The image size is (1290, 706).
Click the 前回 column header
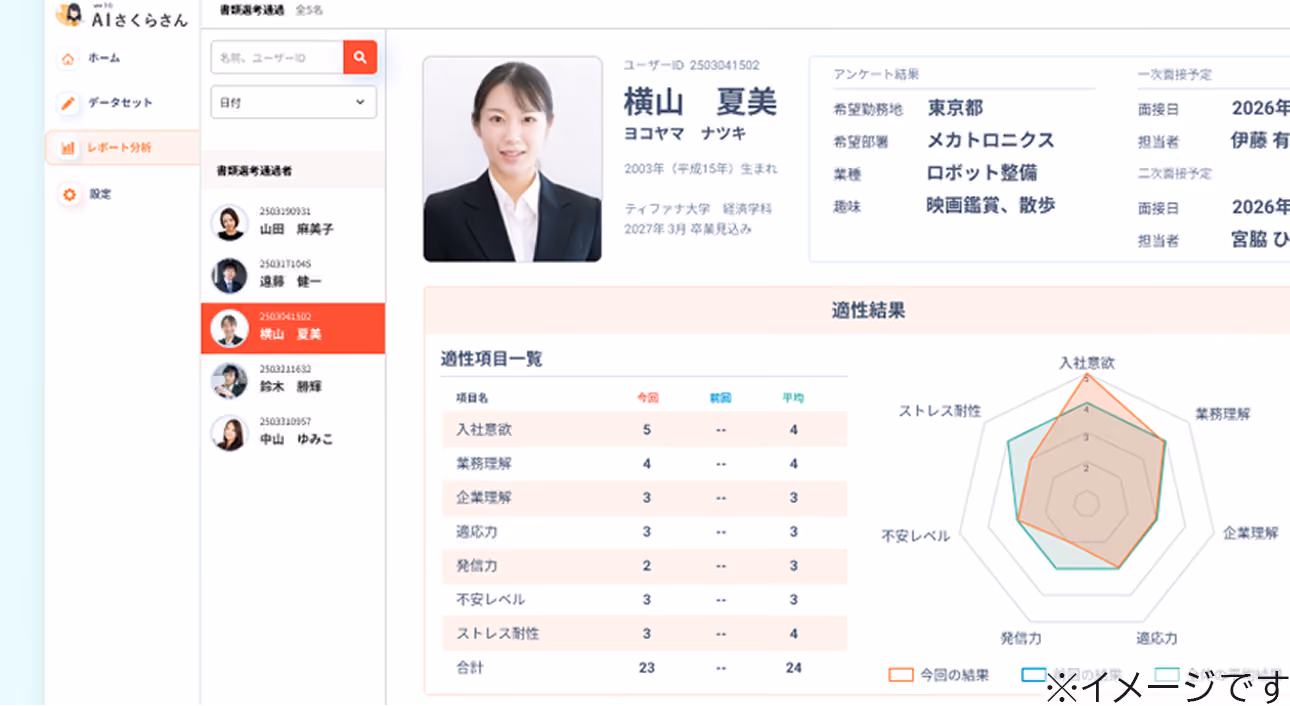pos(721,398)
